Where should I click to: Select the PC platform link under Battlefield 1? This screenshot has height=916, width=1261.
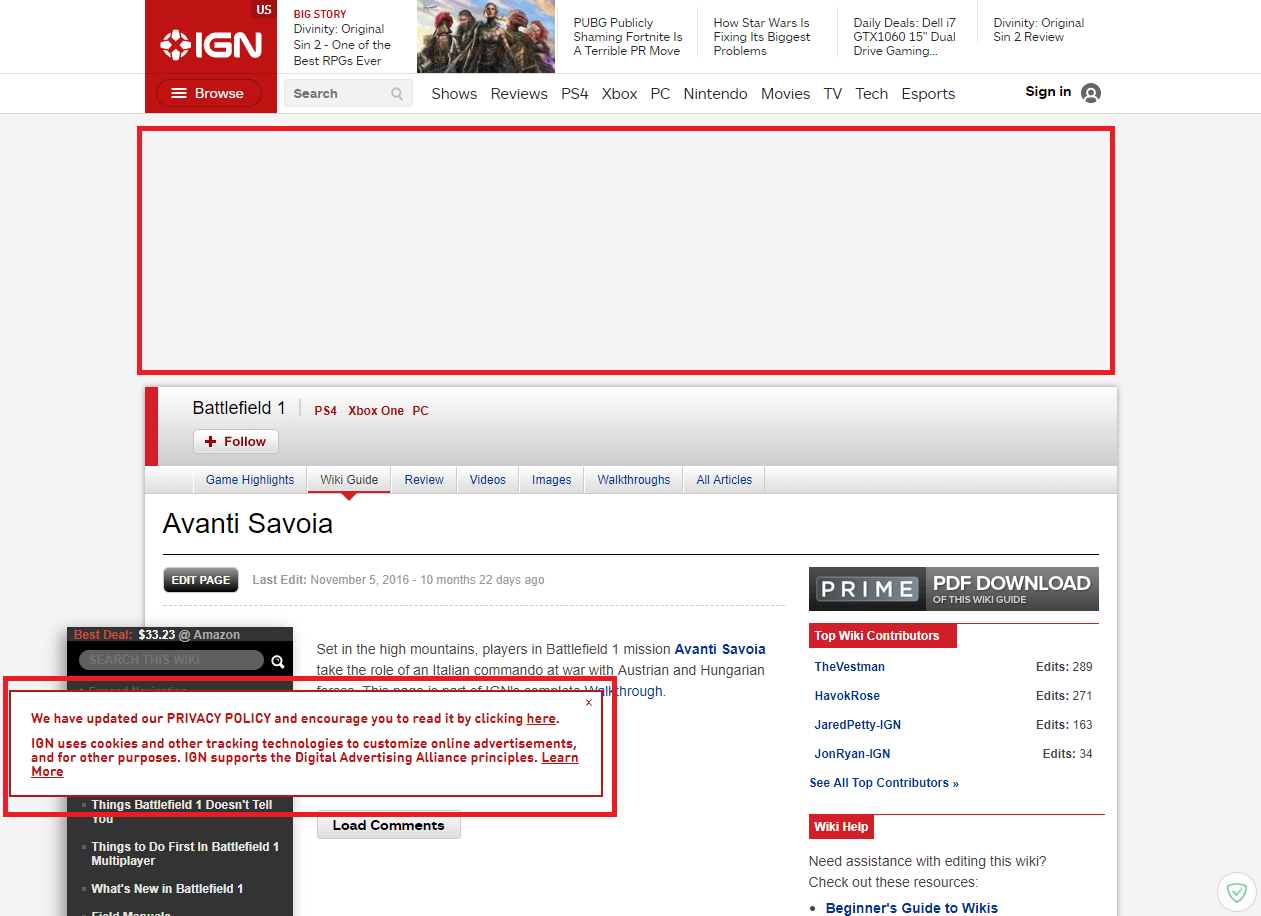pos(420,411)
